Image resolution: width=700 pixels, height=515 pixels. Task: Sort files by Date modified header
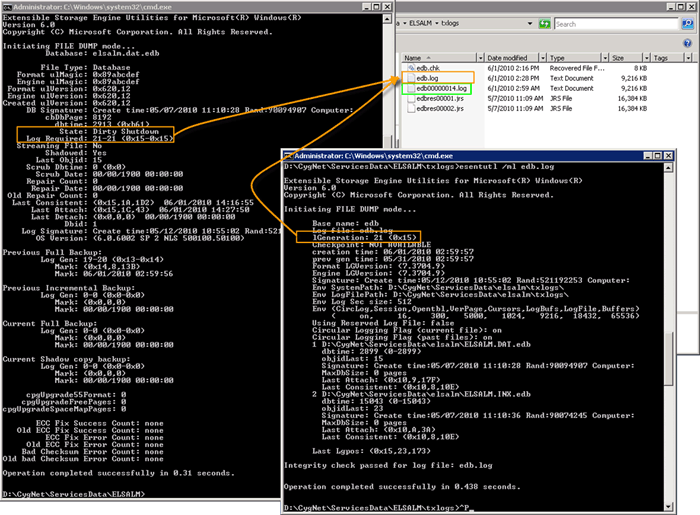(512, 58)
